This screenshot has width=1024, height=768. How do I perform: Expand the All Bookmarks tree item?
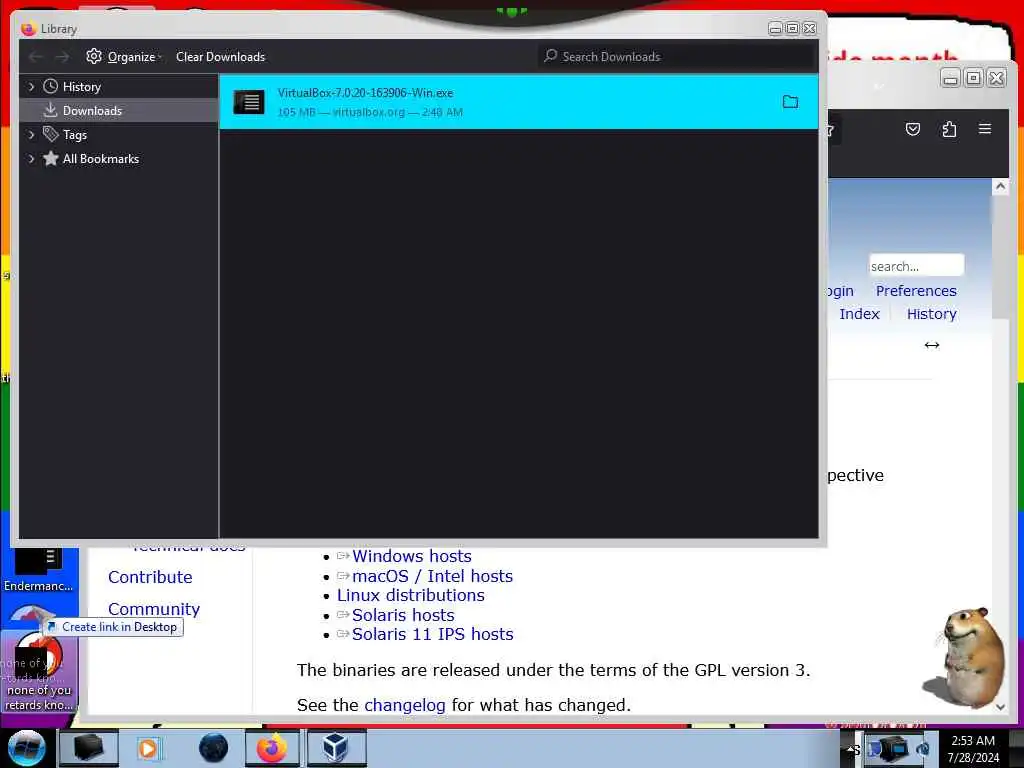(x=31, y=159)
